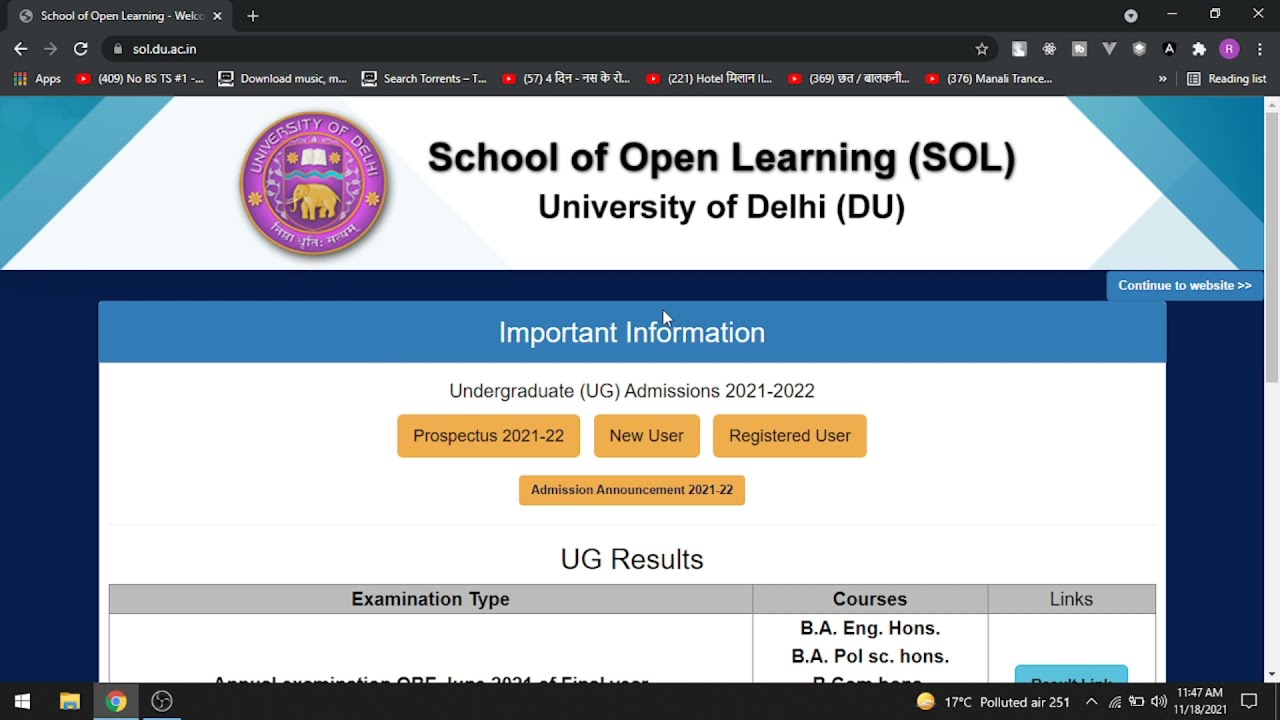Click the UG Results heading
This screenshot has height=720, width=1280.
click(632, 559)
